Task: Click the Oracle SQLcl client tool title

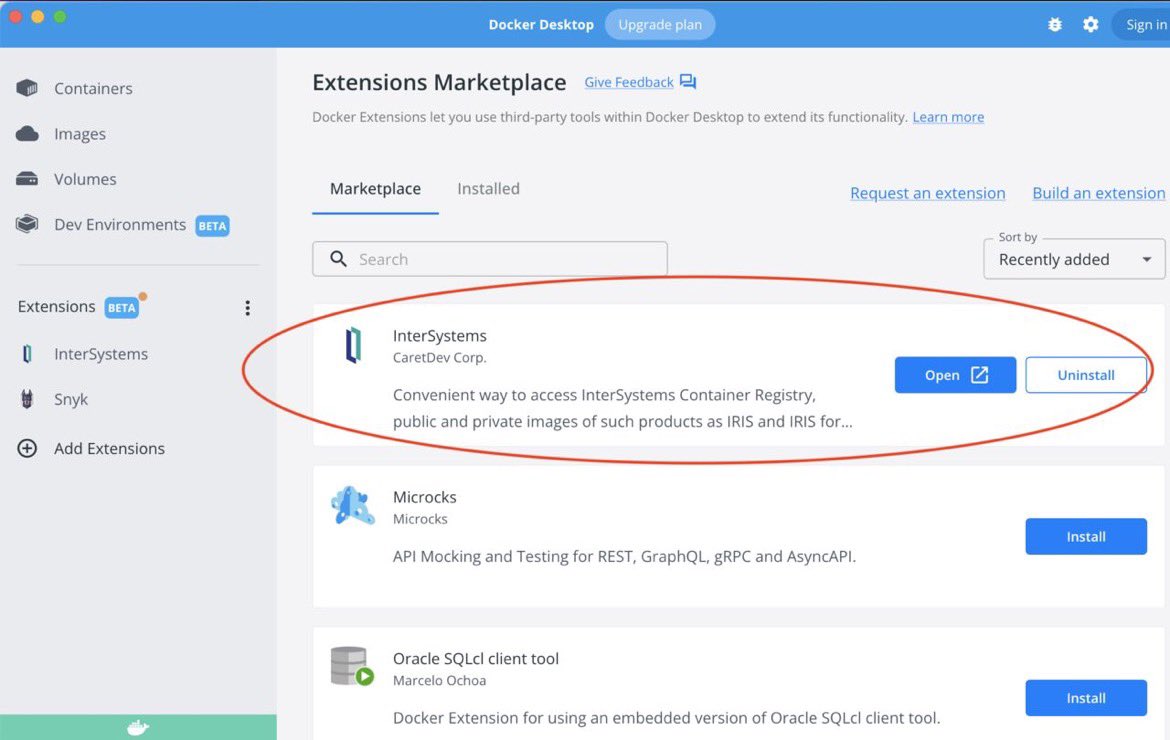Action: [475, 659]
